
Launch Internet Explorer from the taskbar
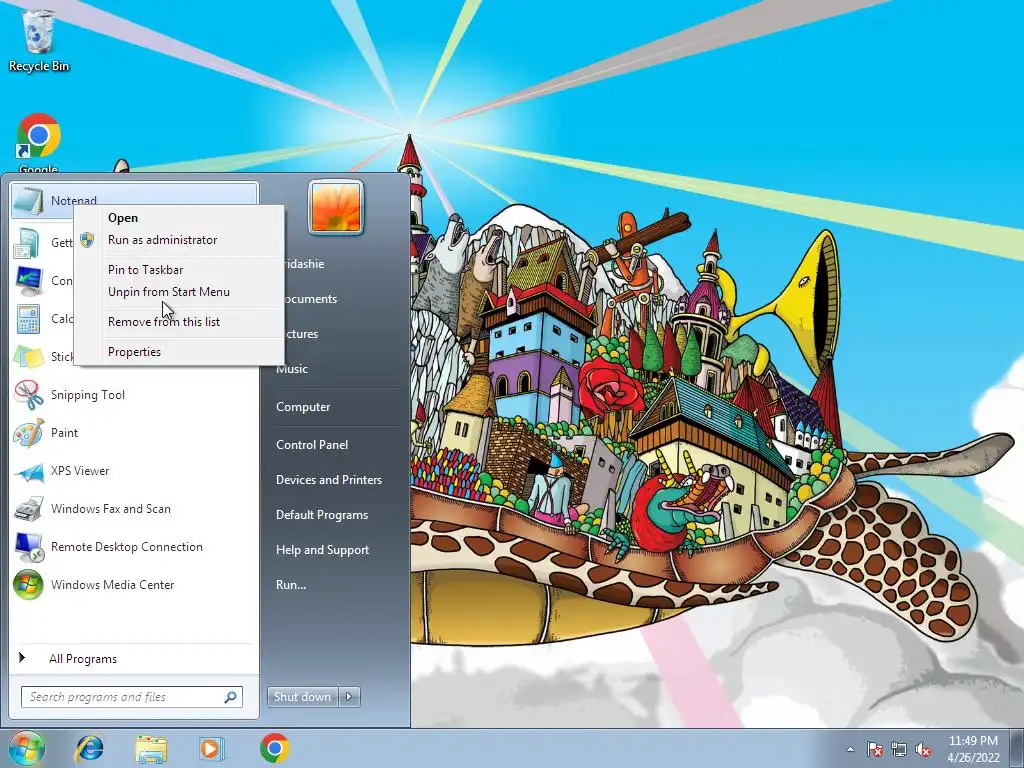(x=89, y=748)
